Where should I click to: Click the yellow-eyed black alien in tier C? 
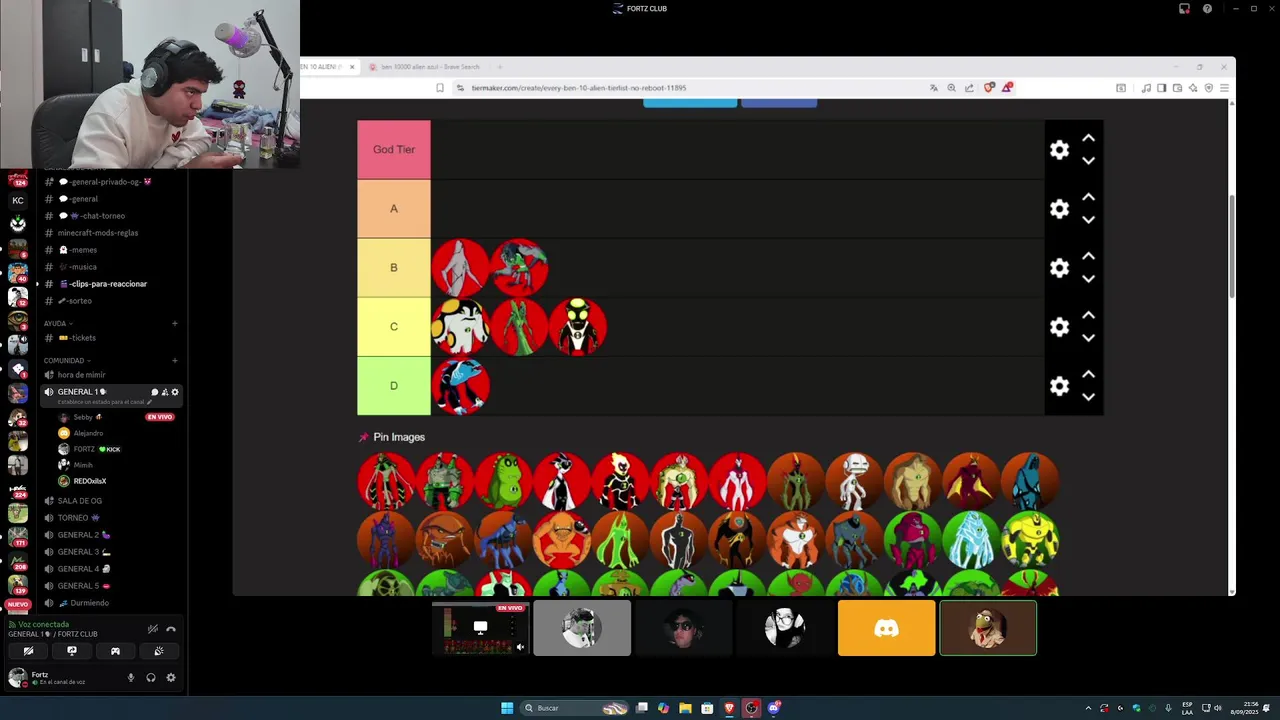[x=578, y=327]
